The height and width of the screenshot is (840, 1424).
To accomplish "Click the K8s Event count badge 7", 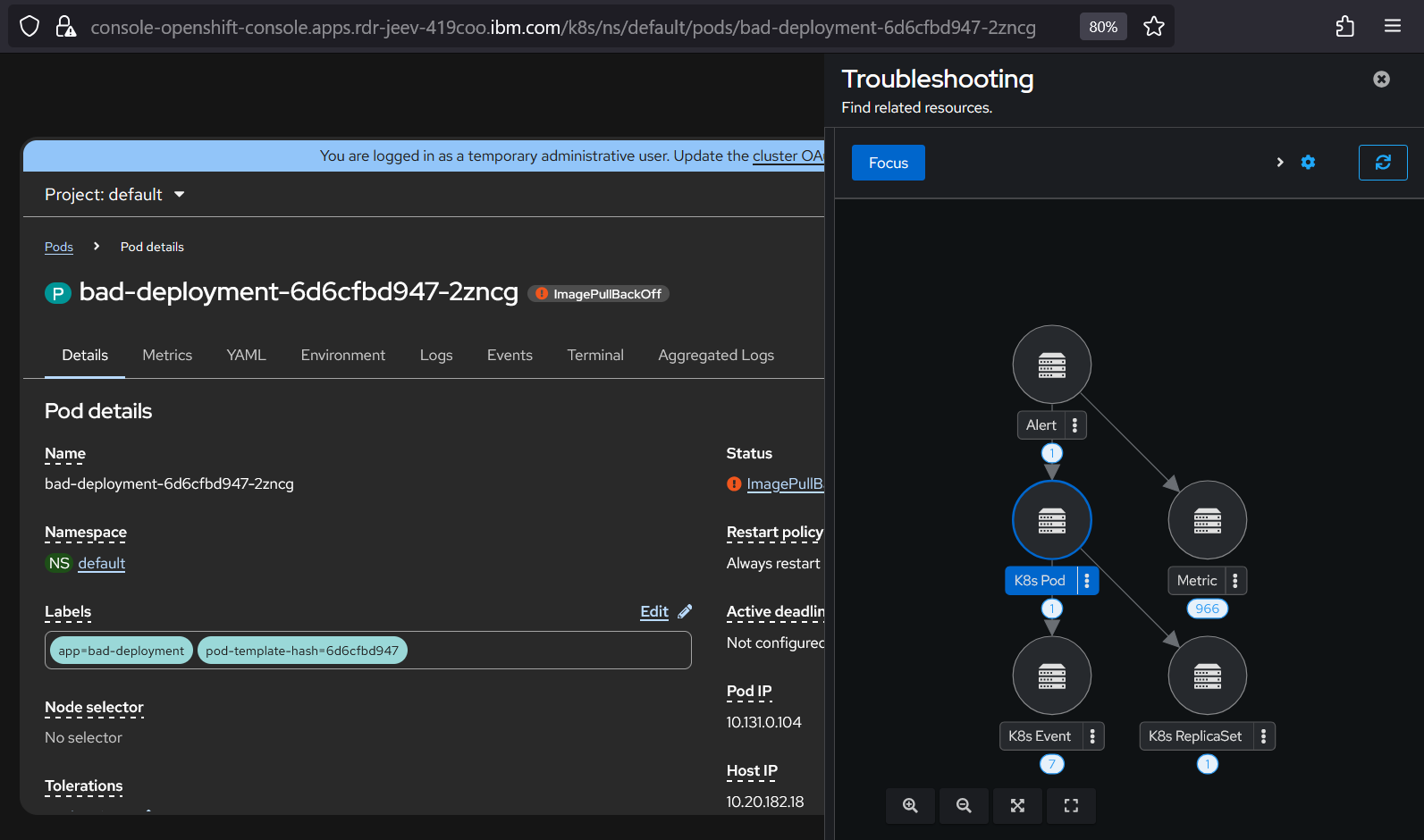I will tap(1052, 764).
